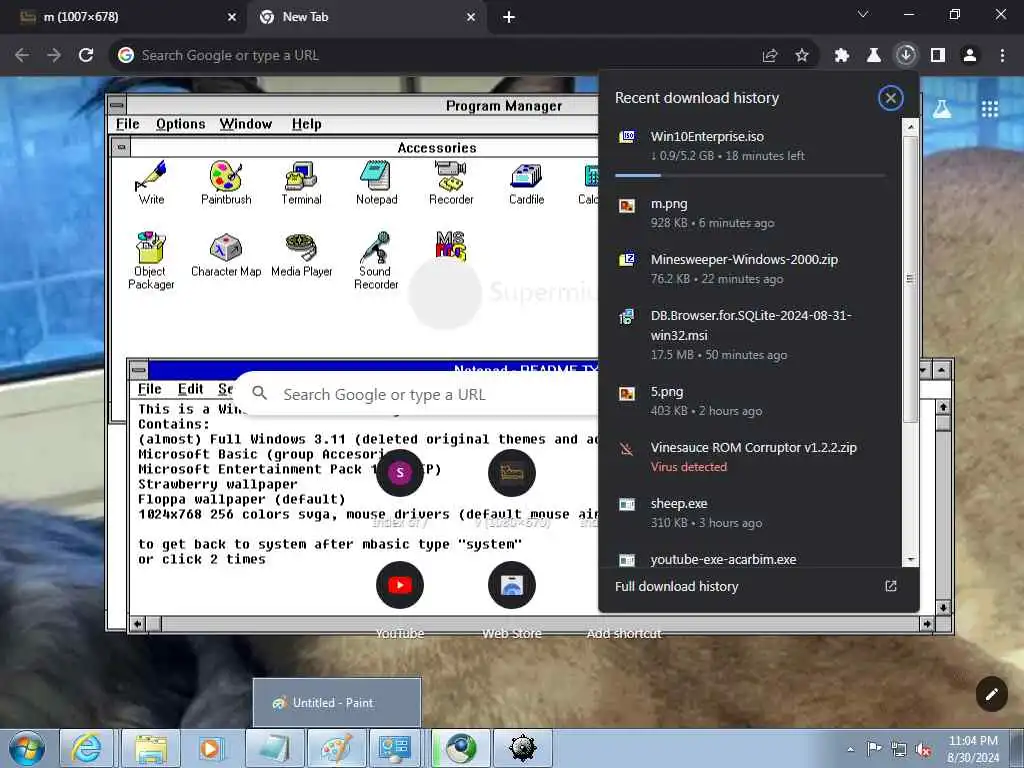Open the Sound Recorder microphone icon
The width and height of the screenshot is (1024, 768).
click(376, 260)
